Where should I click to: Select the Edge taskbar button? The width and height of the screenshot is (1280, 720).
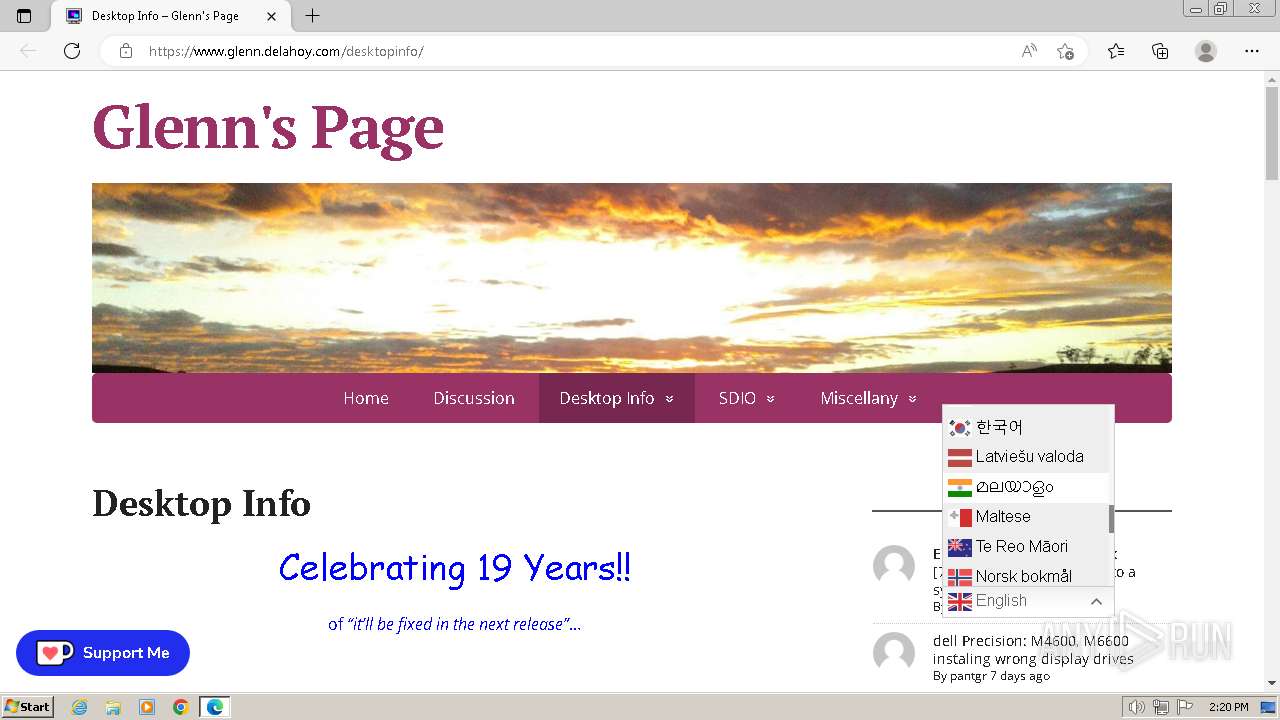coord(215,707)
